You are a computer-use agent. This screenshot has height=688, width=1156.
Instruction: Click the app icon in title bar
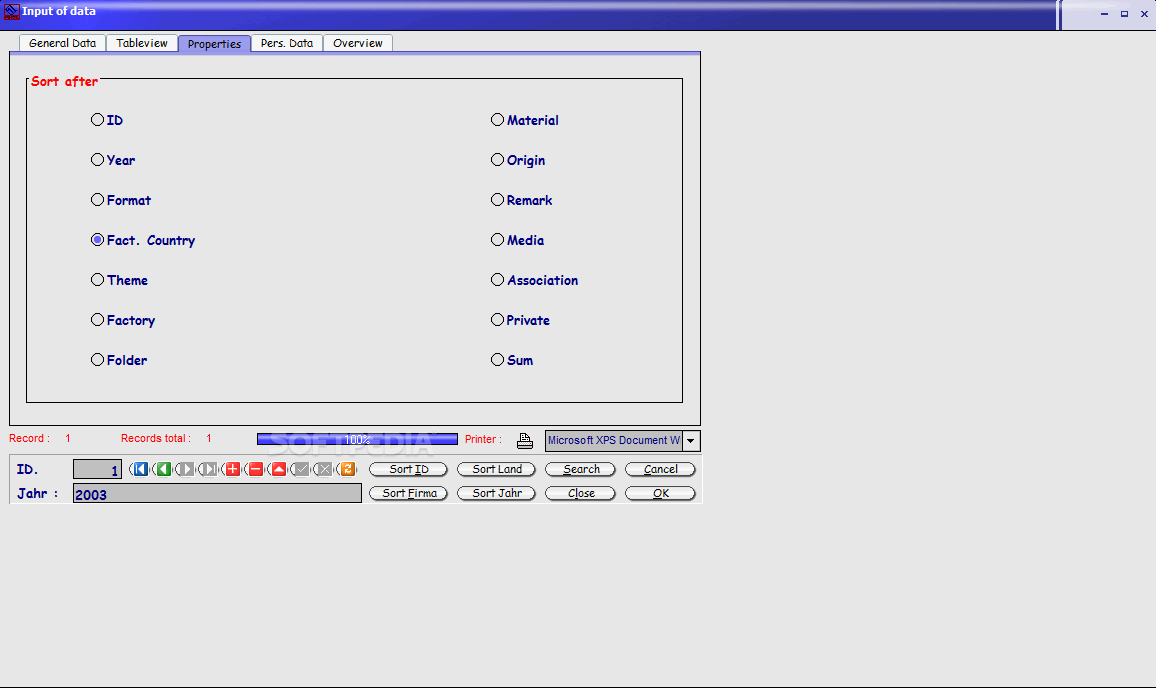point(11,11)
